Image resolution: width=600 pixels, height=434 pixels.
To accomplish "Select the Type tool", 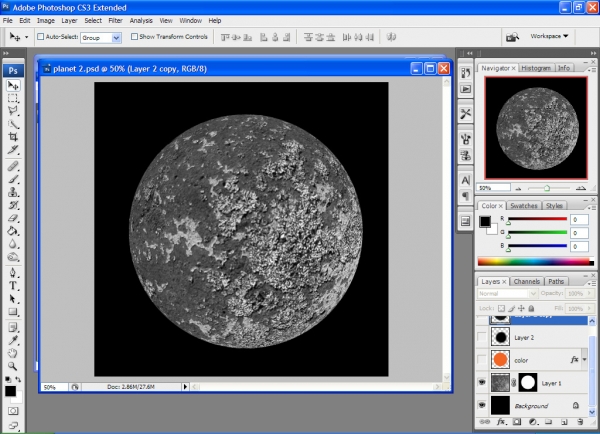I will pos(13,286).
